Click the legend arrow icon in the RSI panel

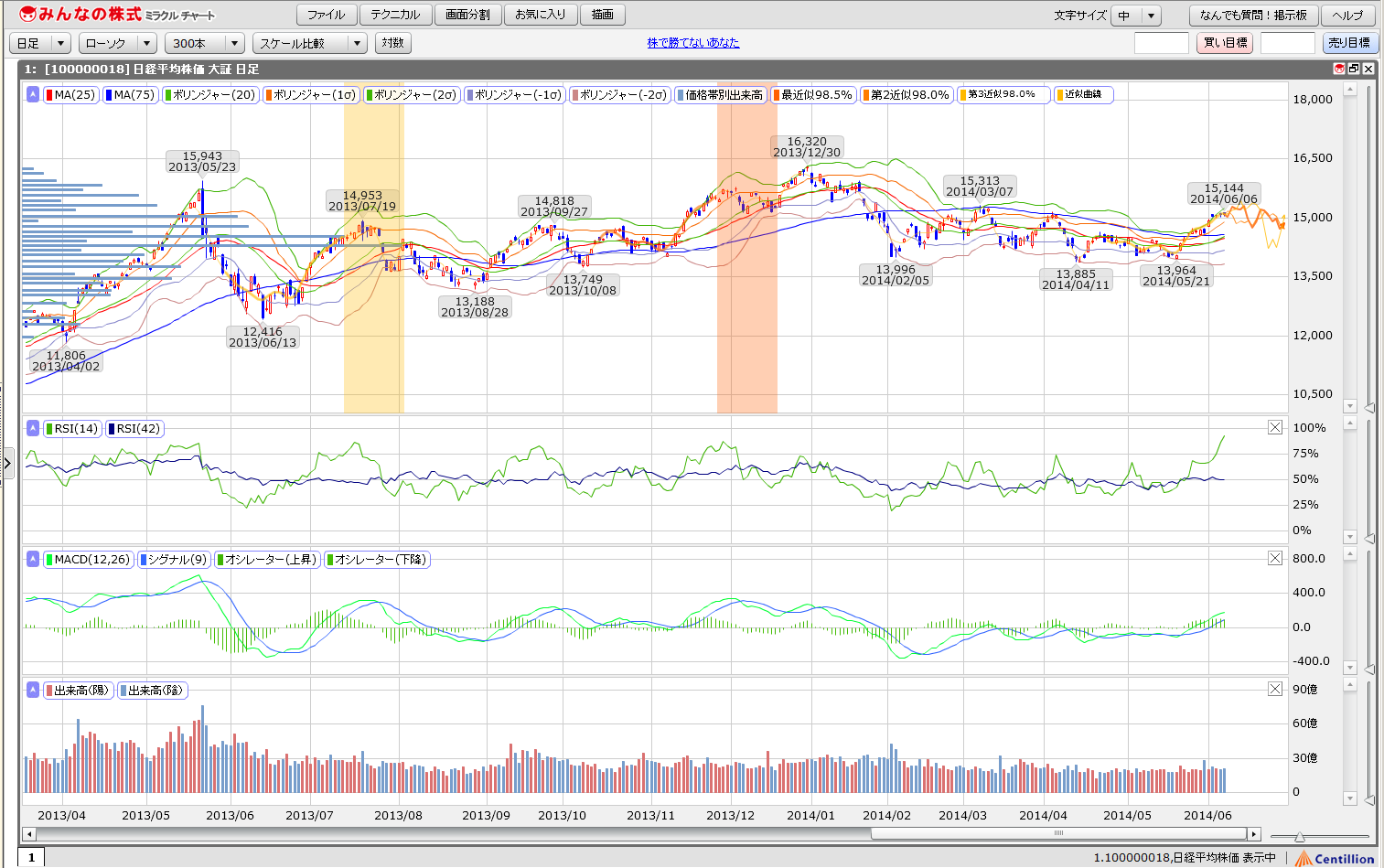click(x=33, y=428)
